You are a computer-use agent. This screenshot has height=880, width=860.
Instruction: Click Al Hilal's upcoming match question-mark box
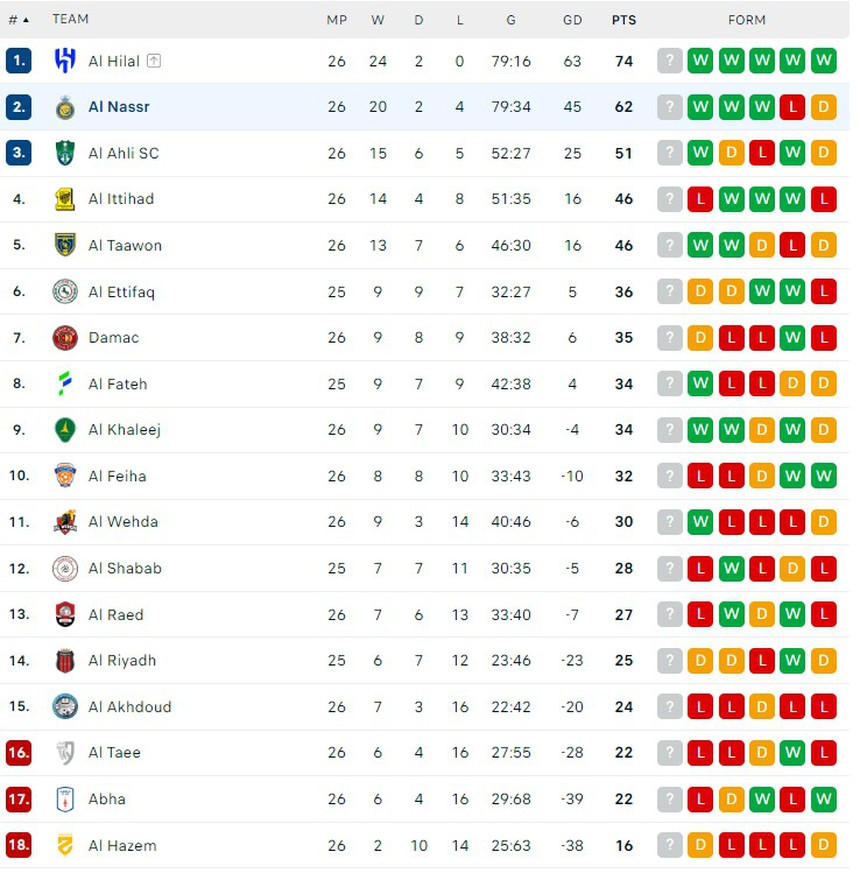coord(669,61)
